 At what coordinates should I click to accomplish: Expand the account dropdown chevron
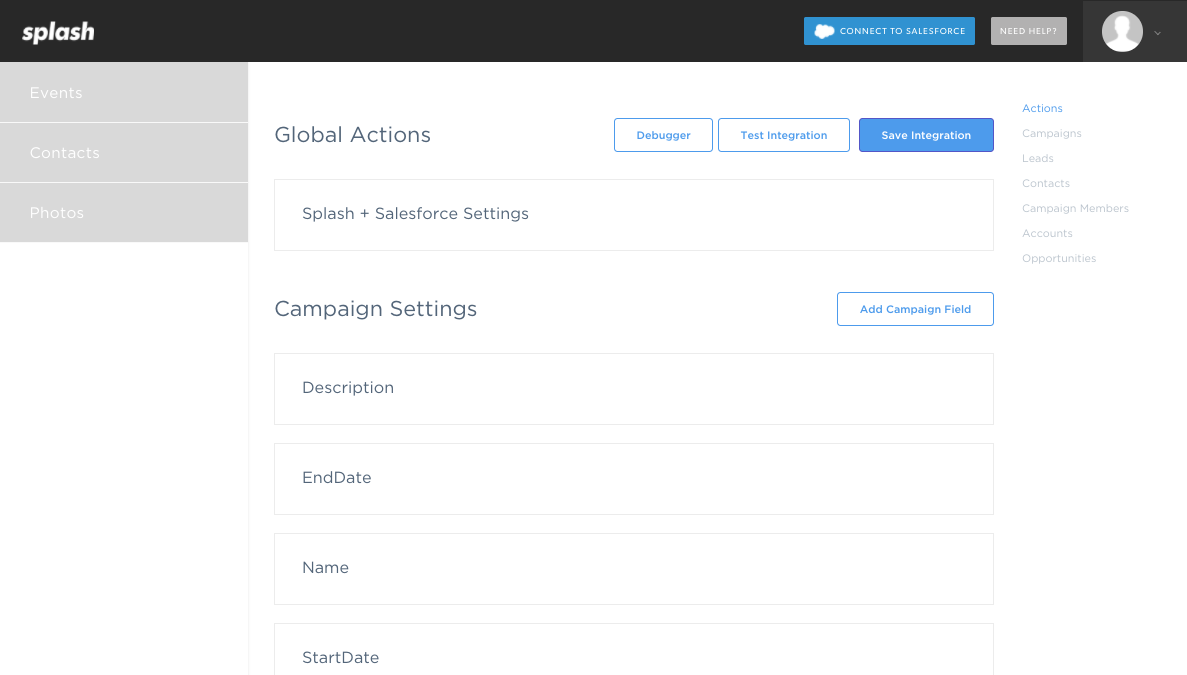pos(1157,33)
